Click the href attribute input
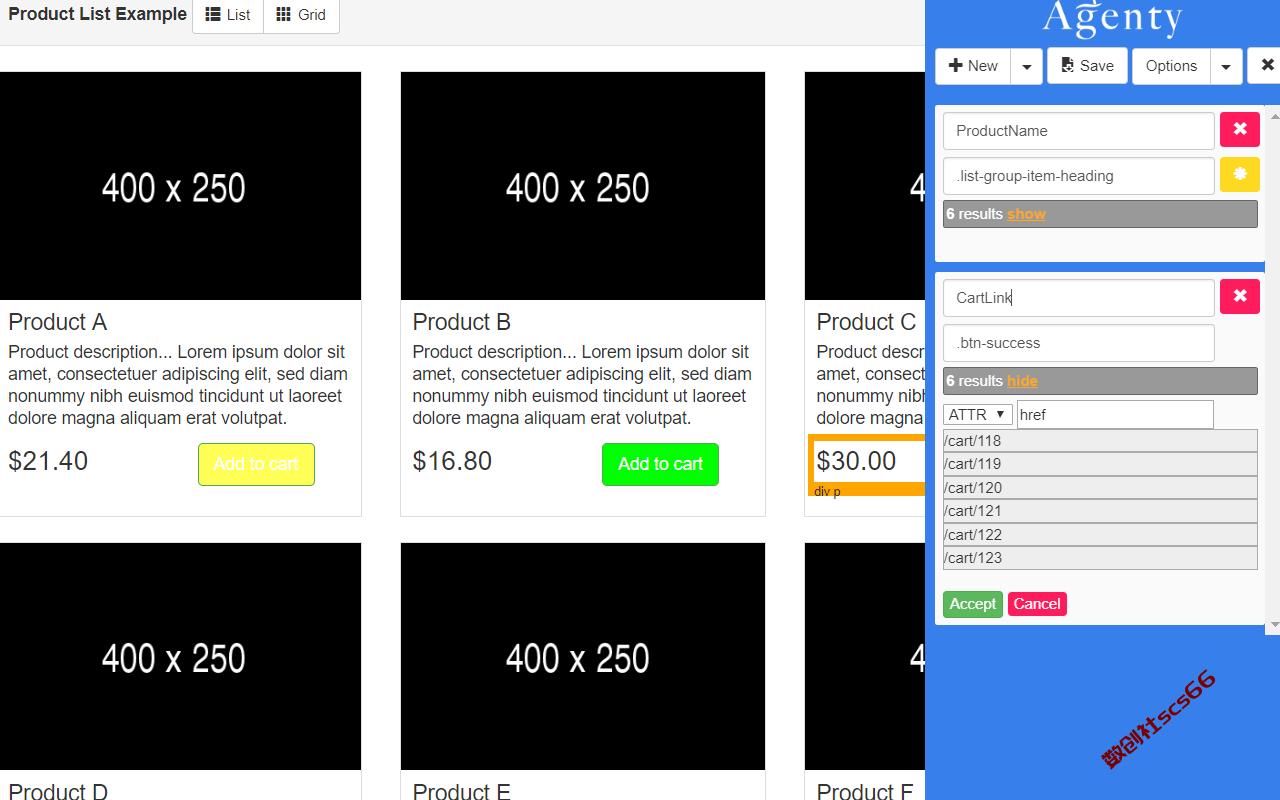Screen dimensions: 1280x800 1115,414
